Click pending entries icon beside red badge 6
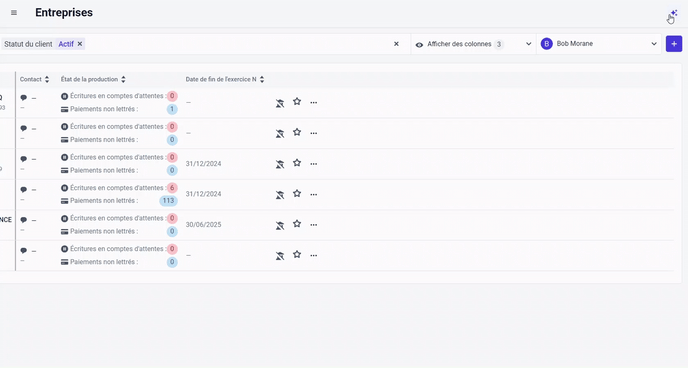The image size is (688, 368). point(64,188)
